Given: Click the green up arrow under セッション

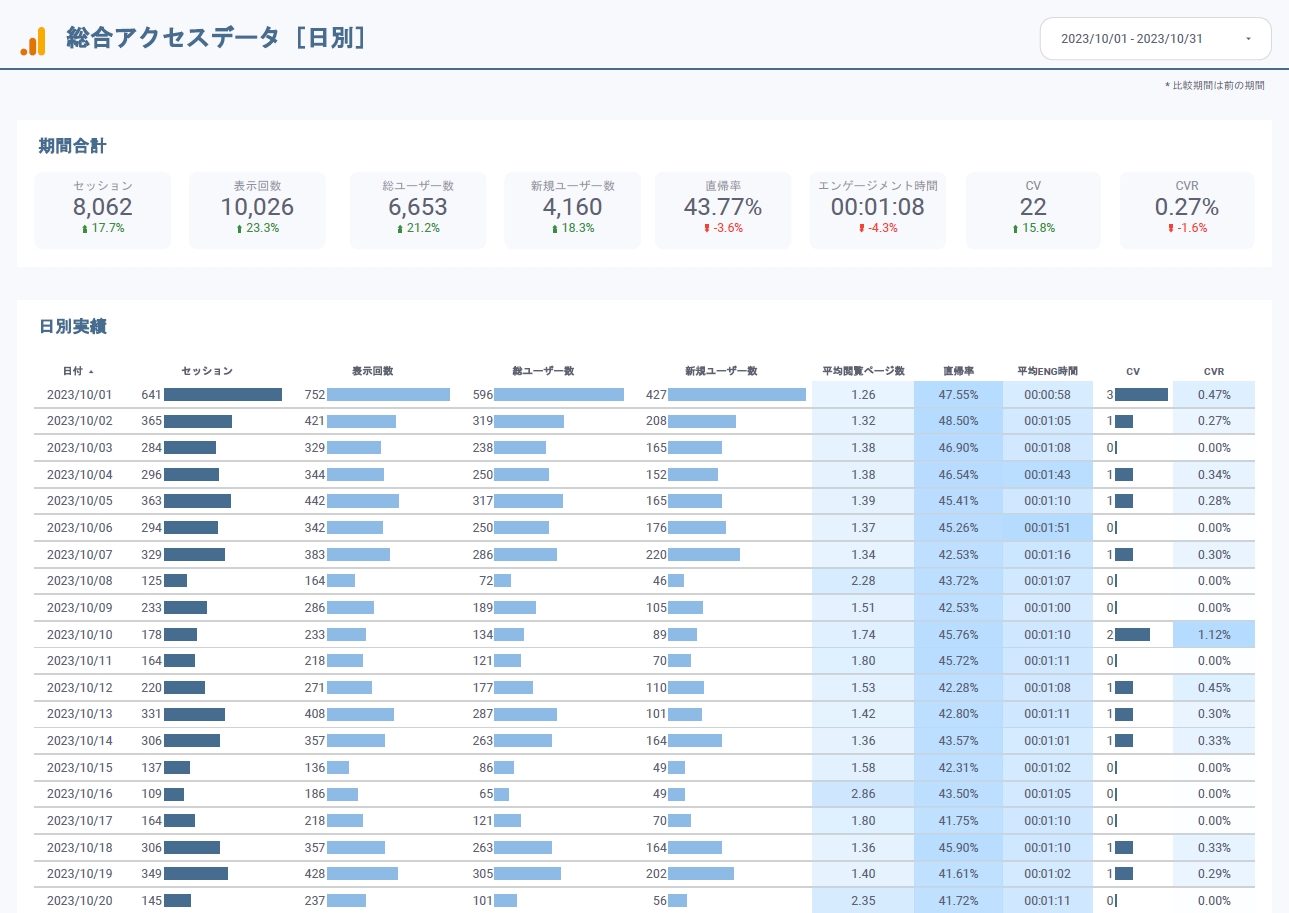Looking at the screenshot, I should point(85,229).
